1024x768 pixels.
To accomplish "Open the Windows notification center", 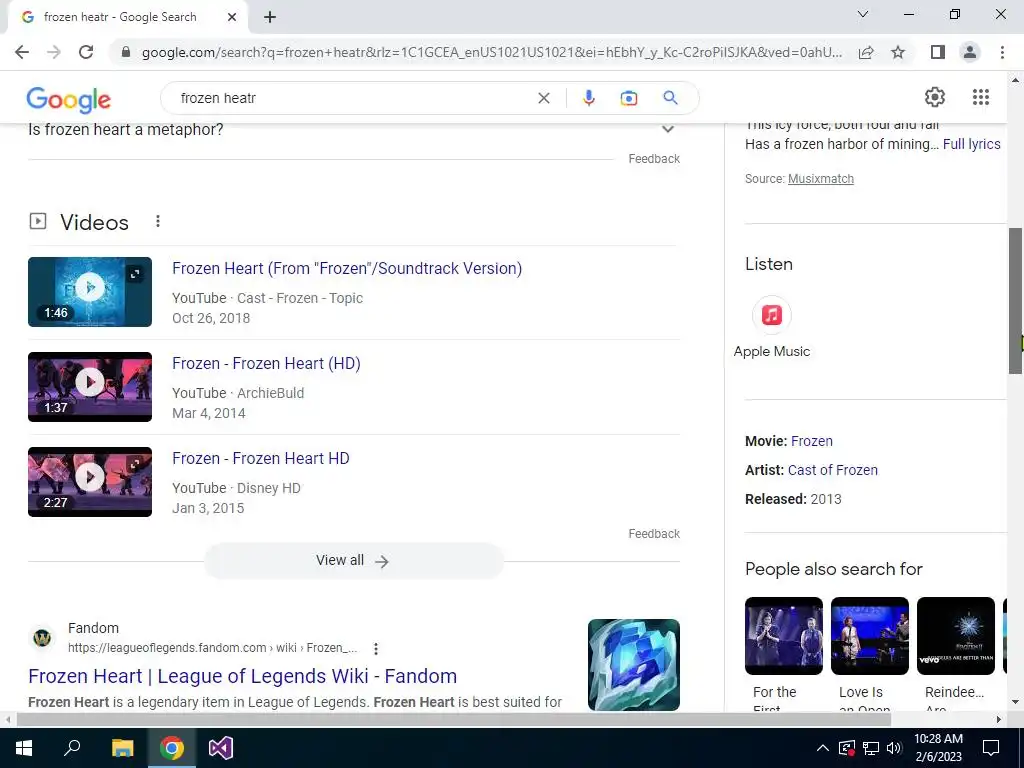I will point(991,748).
